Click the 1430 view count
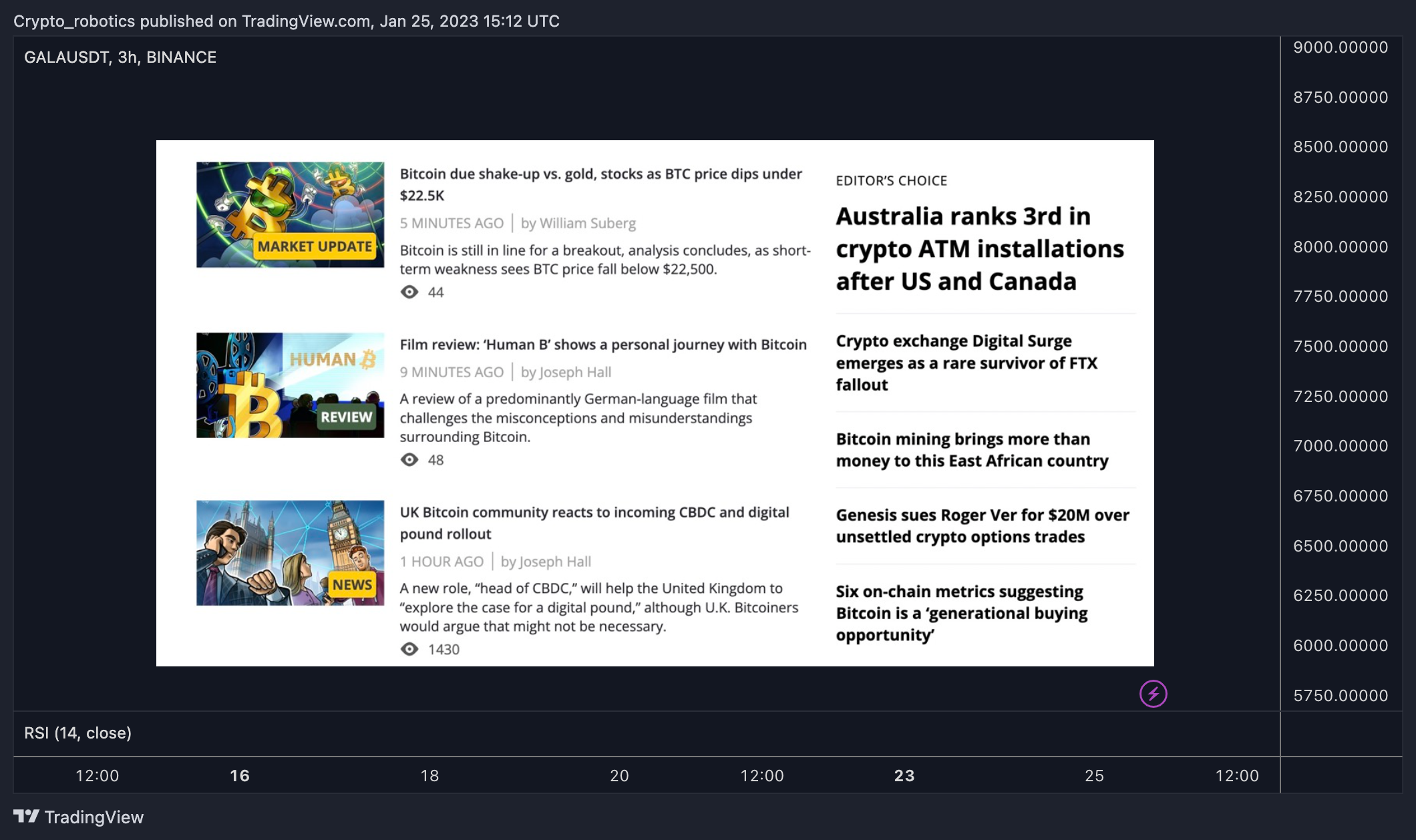 coord(444,650)
